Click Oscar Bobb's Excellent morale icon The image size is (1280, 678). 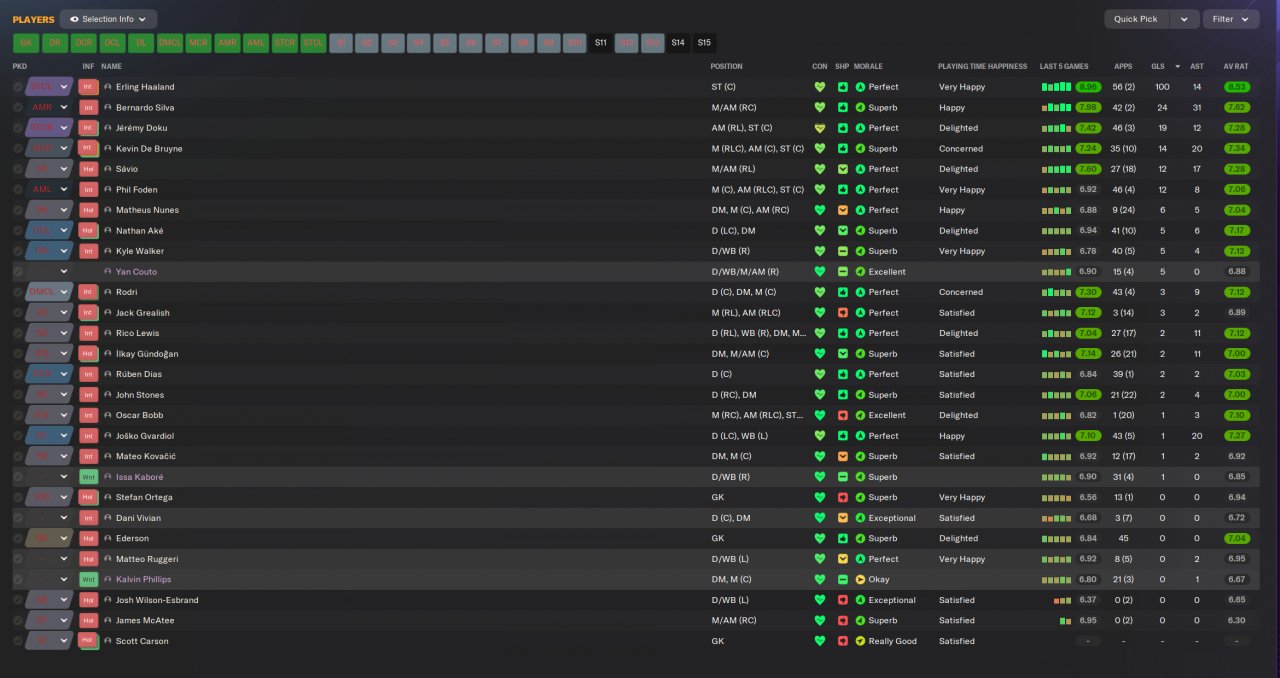click(860, 416)
